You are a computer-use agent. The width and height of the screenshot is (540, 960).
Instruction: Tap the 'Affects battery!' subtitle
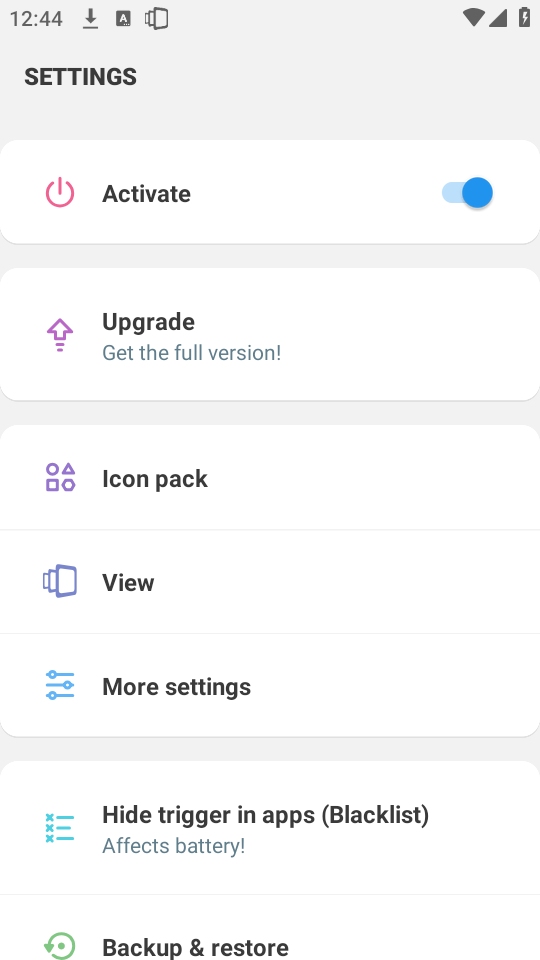click(174, 846)
